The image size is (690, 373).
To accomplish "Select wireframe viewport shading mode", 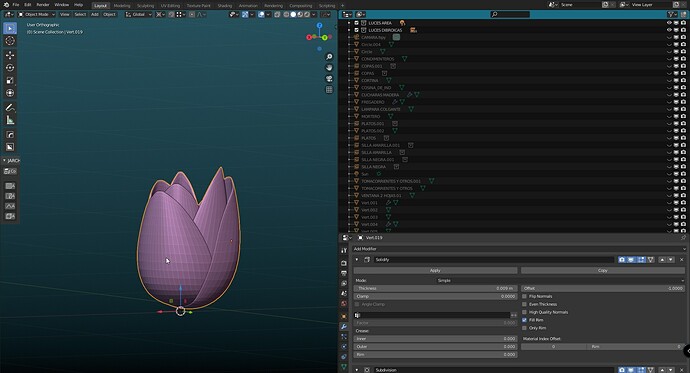I will pyautogui.click(x=286, y=15).
